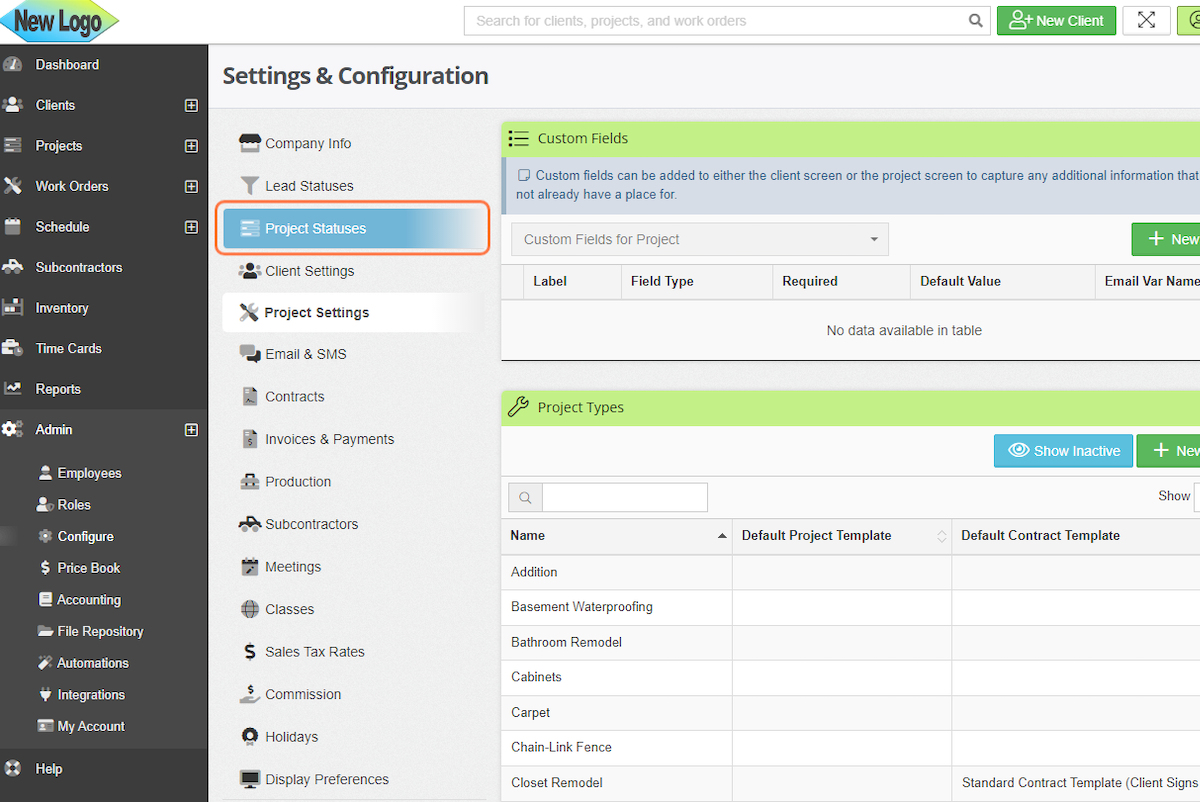
Task: Open the Reports section
Action: [58, 389]
